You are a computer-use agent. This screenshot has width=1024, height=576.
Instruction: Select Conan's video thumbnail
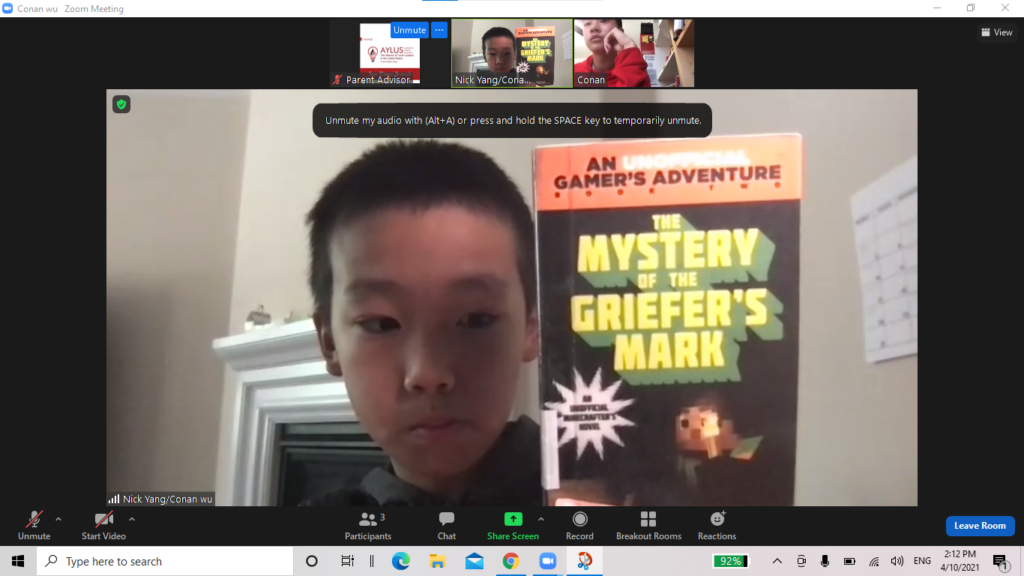coord(633,53)
